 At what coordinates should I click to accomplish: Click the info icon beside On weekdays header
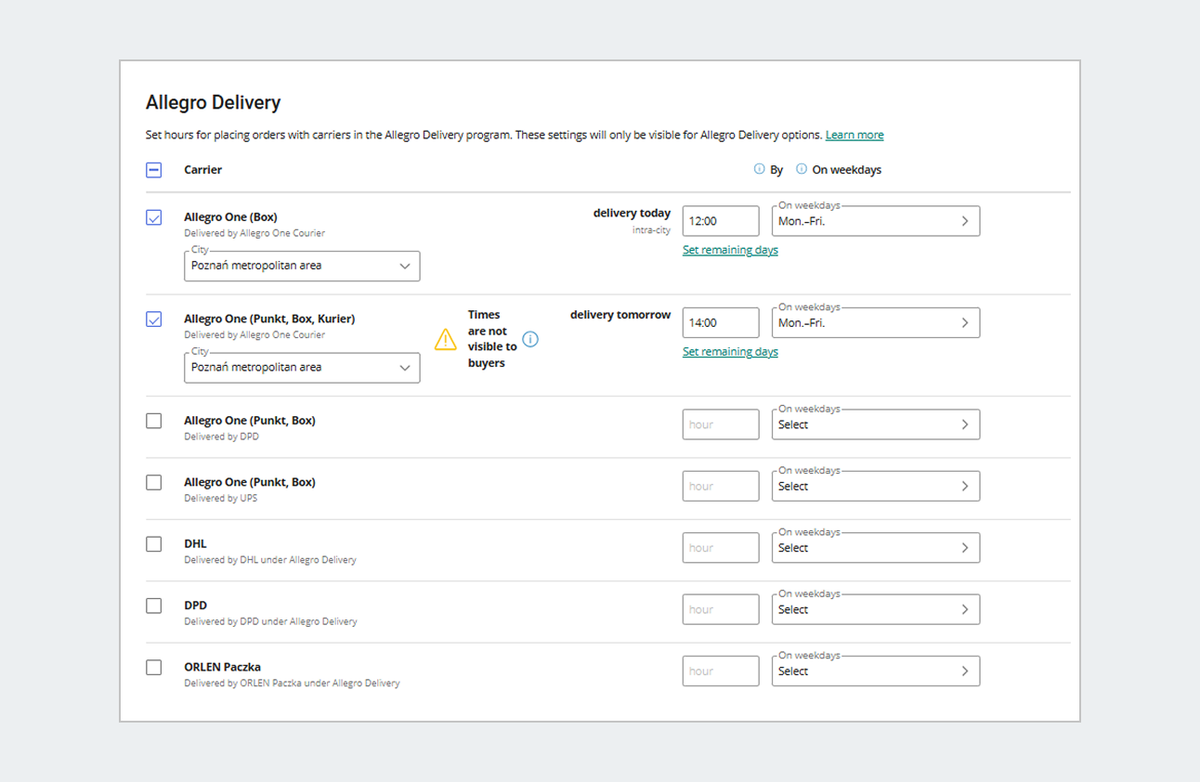coord(801,170)
